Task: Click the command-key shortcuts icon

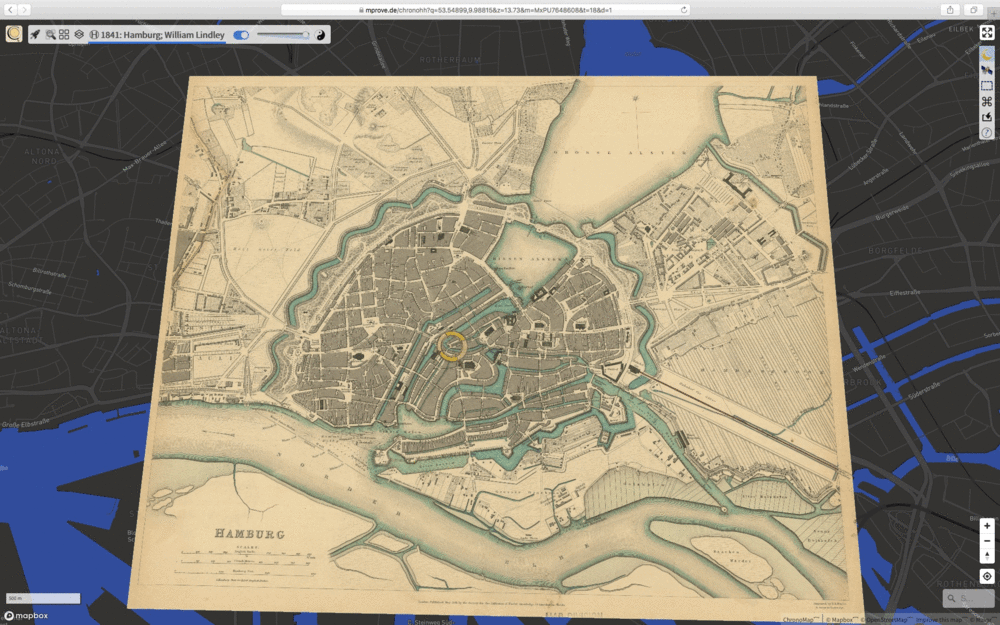Action: pos(987,101)
